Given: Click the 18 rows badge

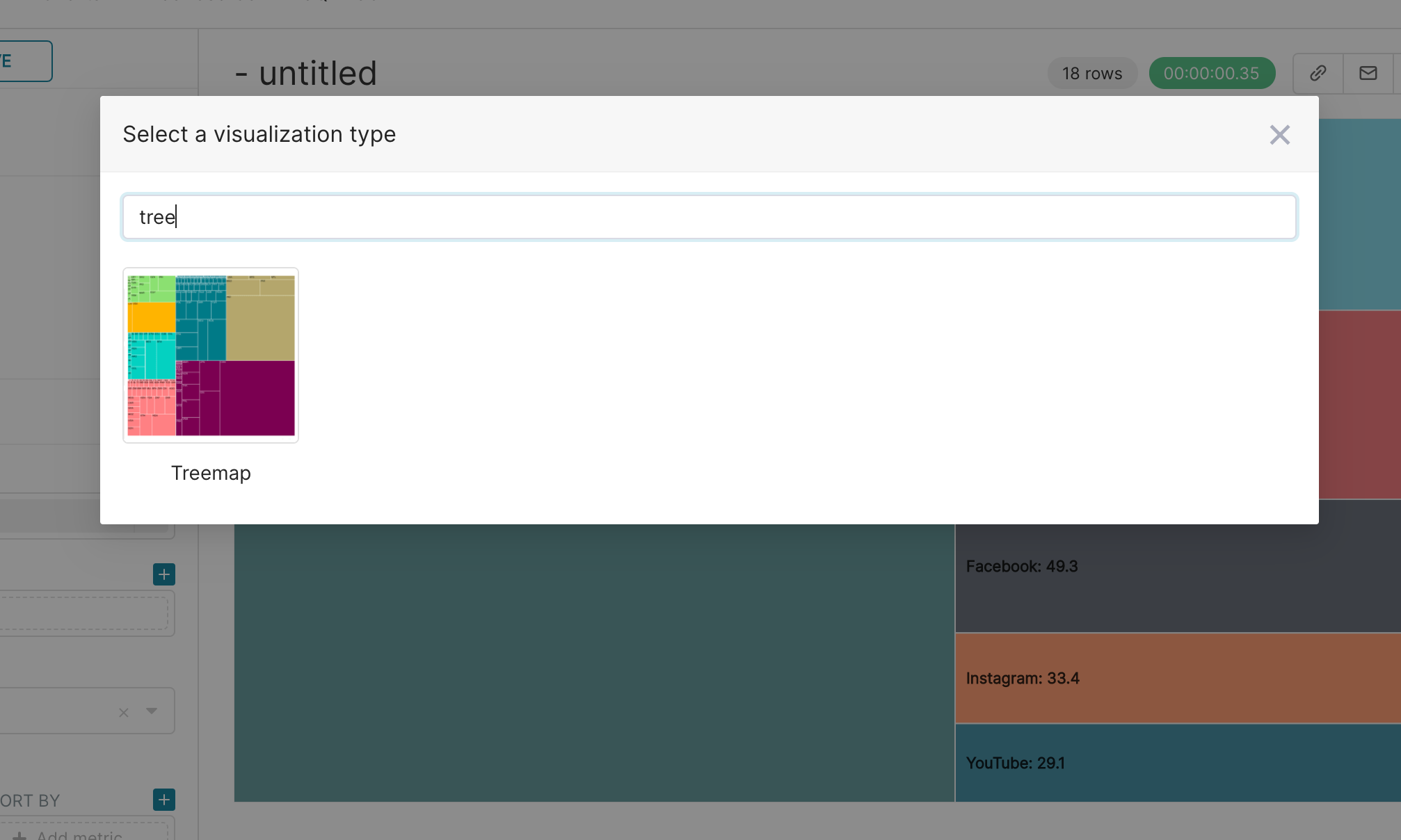Looking at the screenshot, I should click(1091, 73).
